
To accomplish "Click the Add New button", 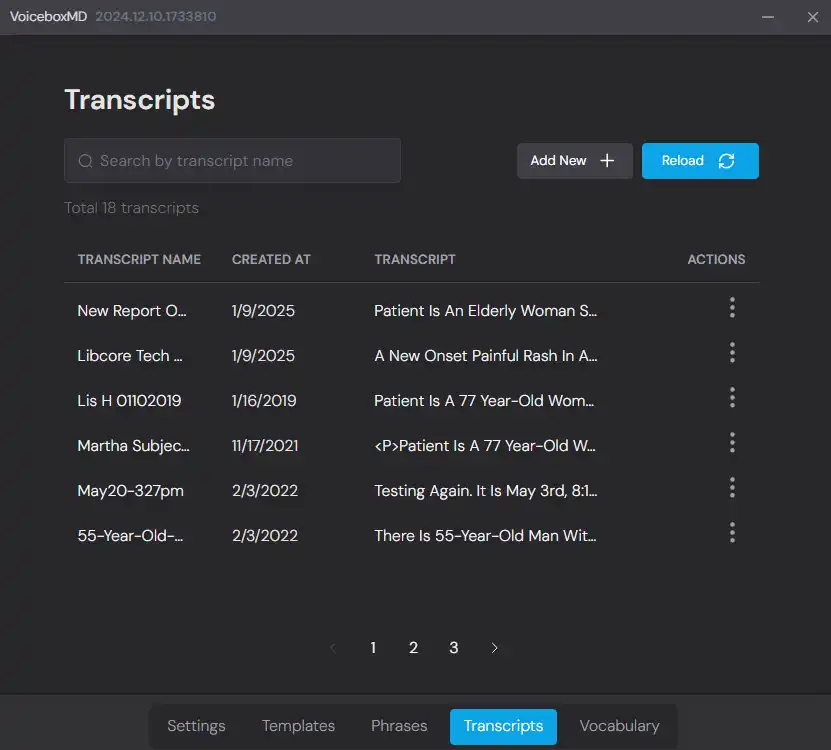I will pos(574,161).
